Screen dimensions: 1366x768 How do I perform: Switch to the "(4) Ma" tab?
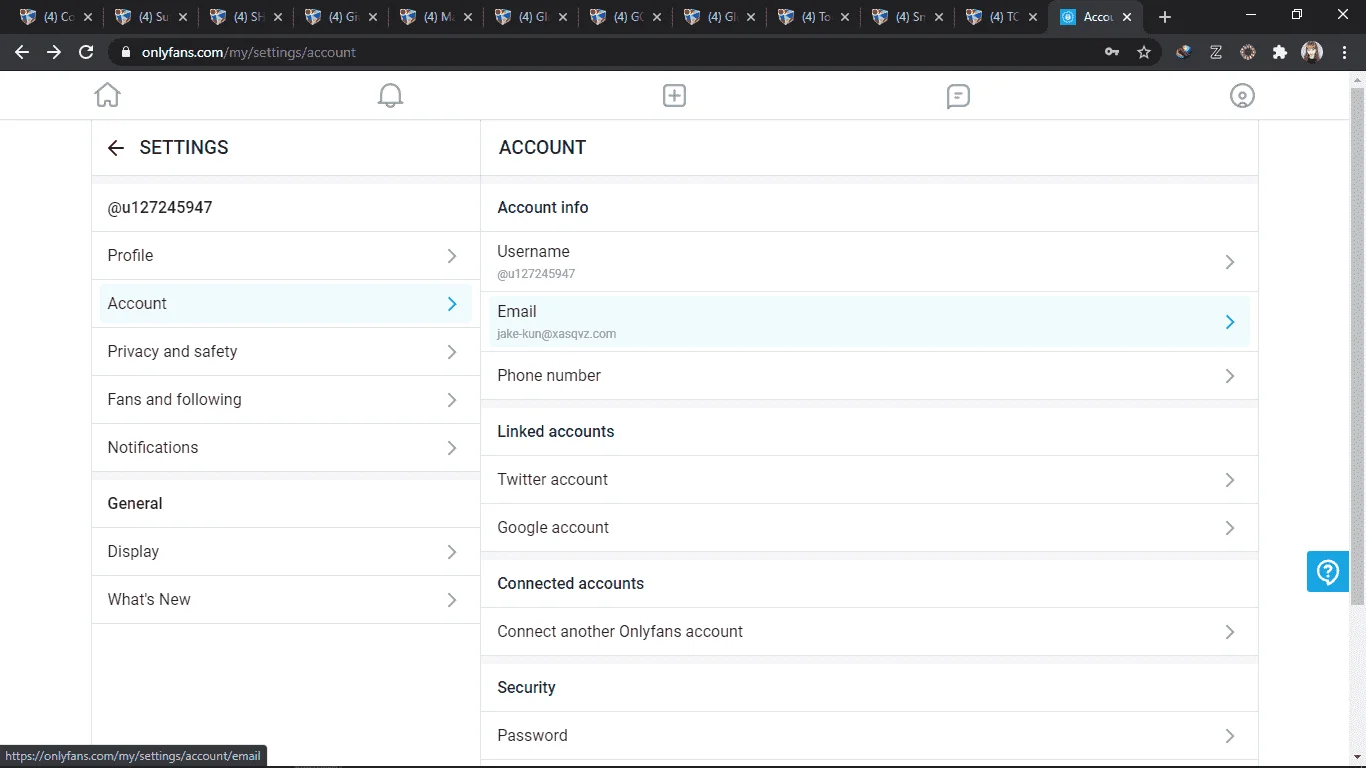click(435, 17)
